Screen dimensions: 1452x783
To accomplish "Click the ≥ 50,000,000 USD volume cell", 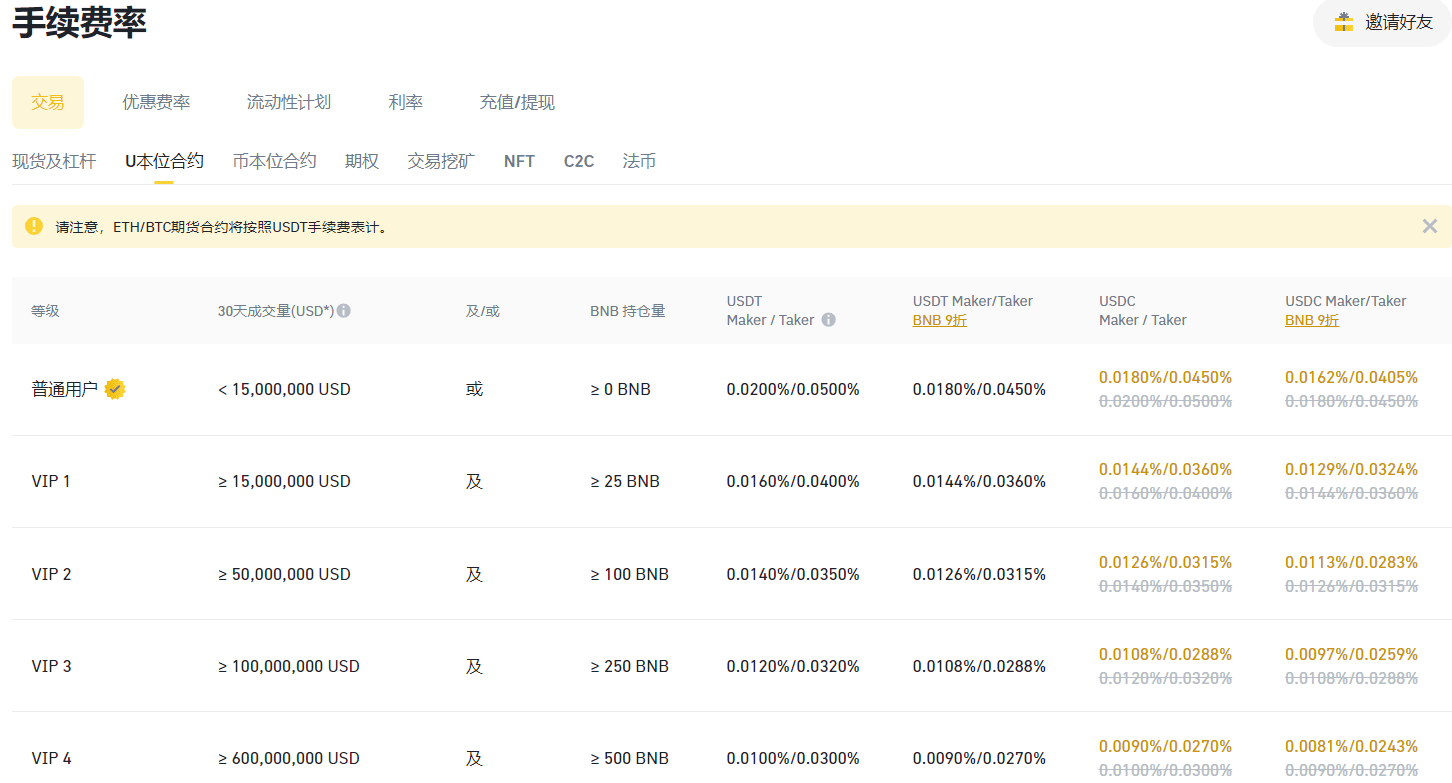I will coord(284,574).
